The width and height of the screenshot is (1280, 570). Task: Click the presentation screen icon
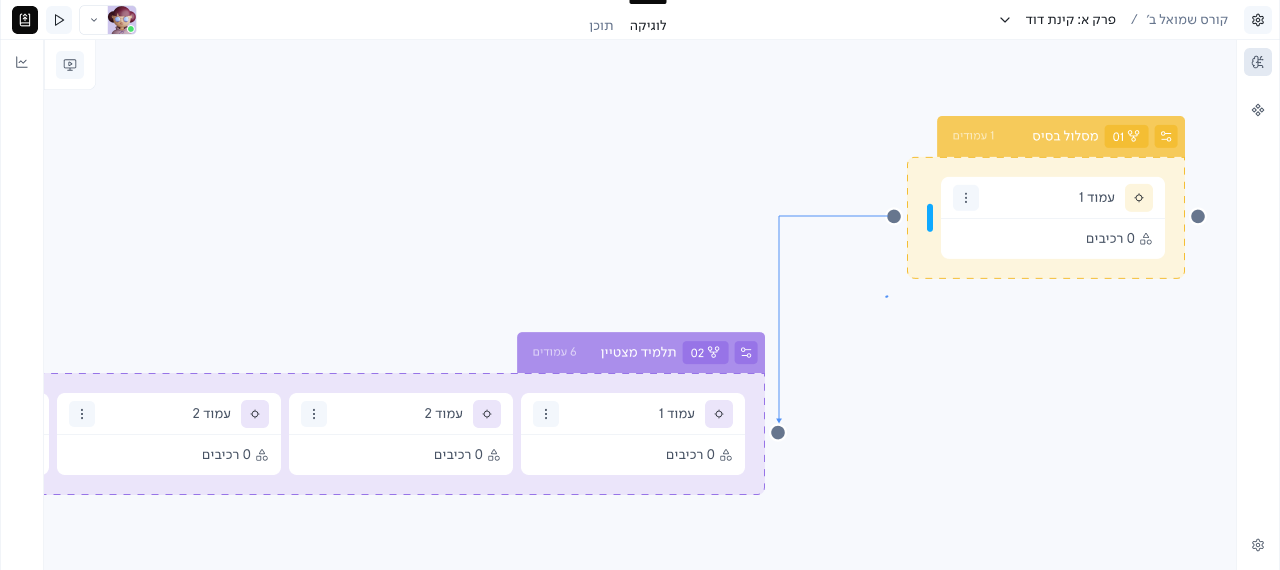point(70,65)
